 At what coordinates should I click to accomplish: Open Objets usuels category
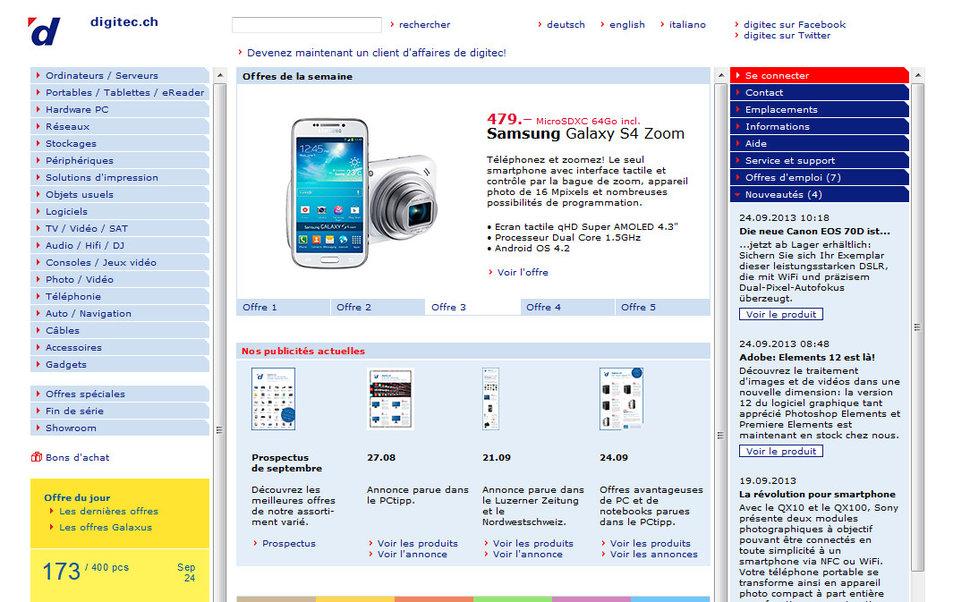(119, 194)
